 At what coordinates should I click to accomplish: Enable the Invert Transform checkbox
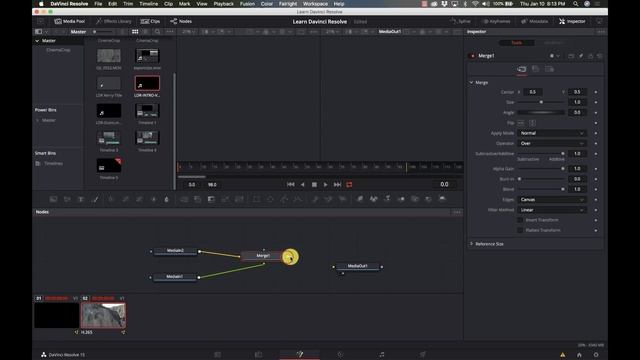pyautogui.click(x=520, y=220)
